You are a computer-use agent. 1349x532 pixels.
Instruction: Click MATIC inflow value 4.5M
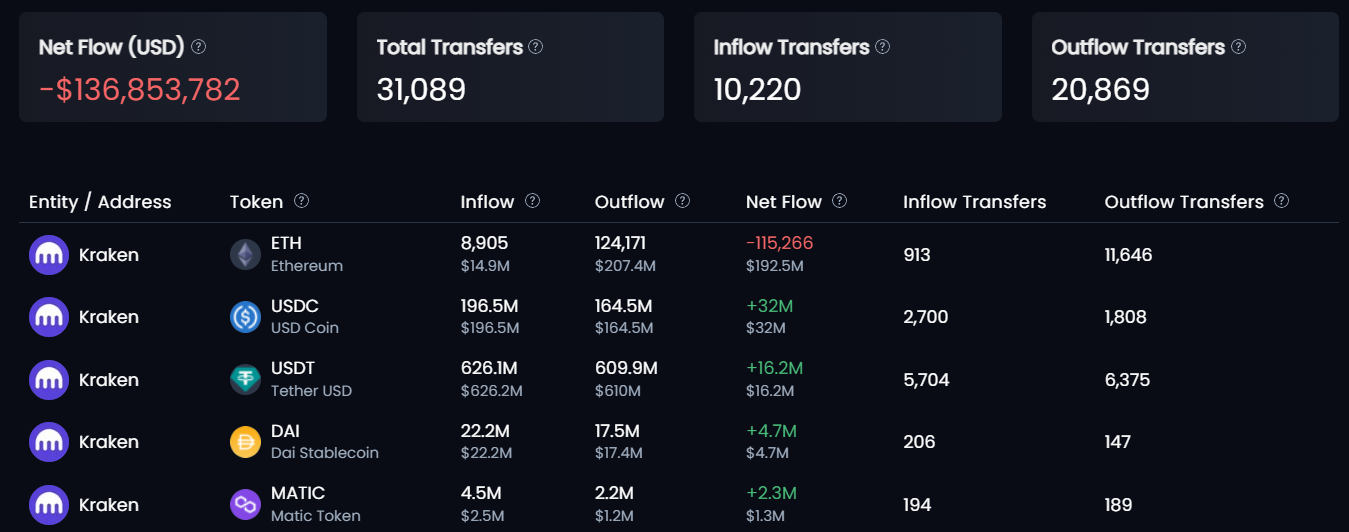481,493
